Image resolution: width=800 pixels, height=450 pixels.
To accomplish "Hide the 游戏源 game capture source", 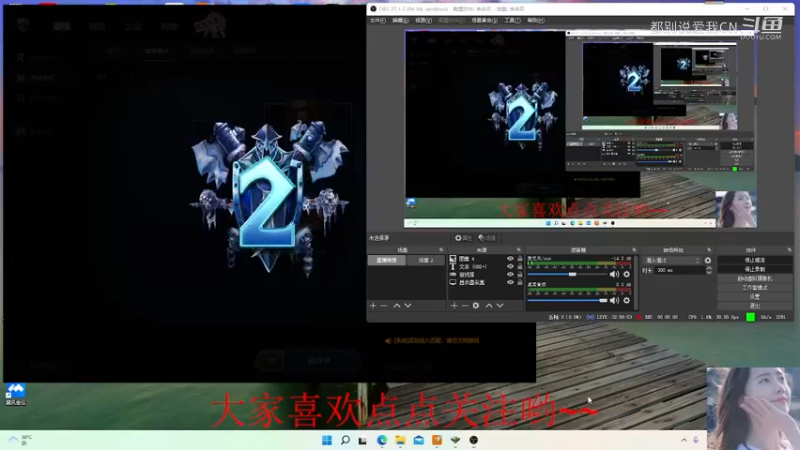I will [510, 274].
